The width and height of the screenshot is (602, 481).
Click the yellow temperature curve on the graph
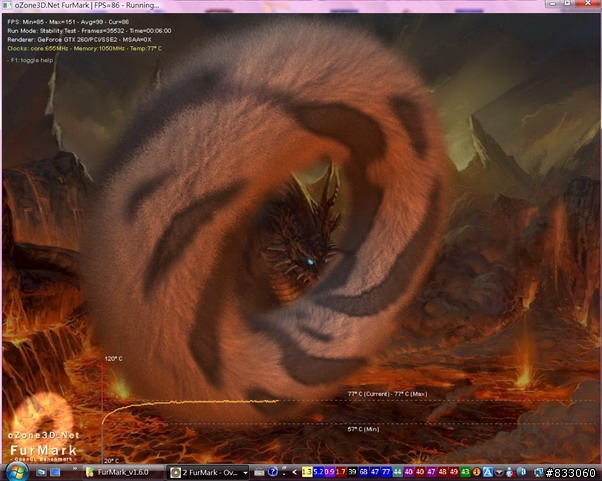[x=192, y=402]
